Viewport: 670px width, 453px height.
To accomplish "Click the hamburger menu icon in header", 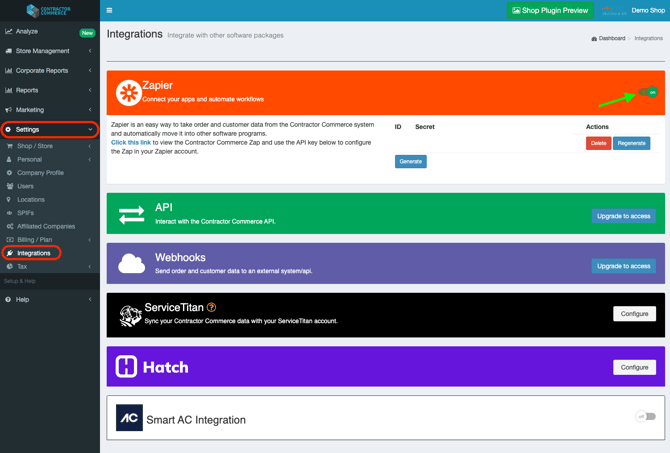I will click(109, 10).
